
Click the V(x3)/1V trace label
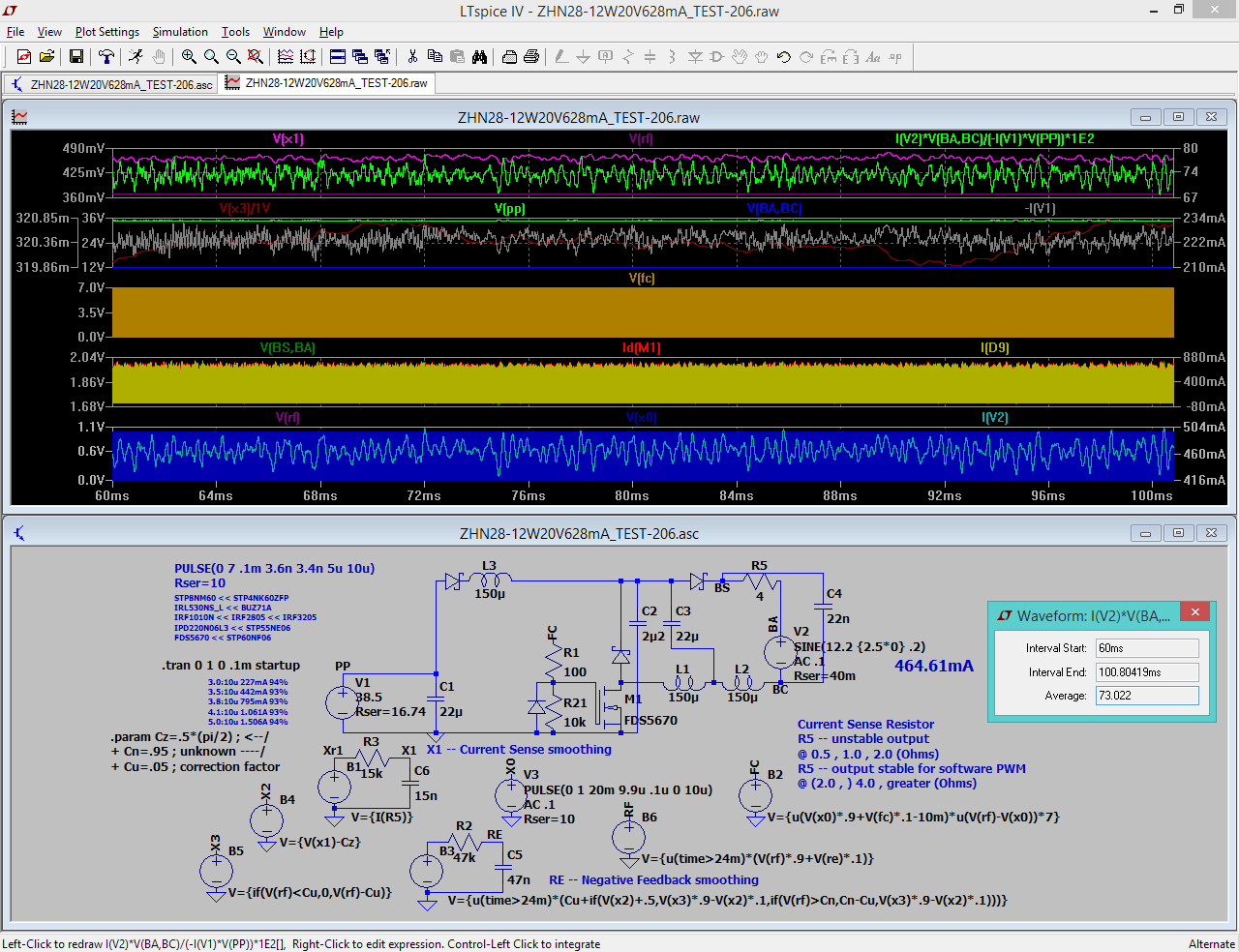[x=245, y=209]
